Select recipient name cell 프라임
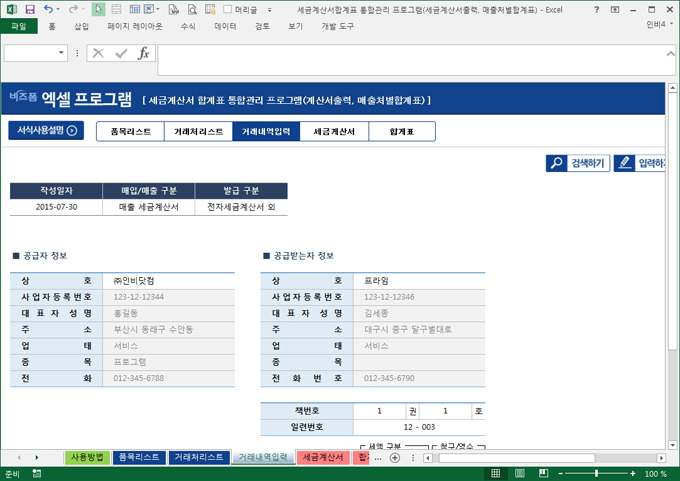The width and height of the screenshot is (680, 481). (x=419, y=281)
